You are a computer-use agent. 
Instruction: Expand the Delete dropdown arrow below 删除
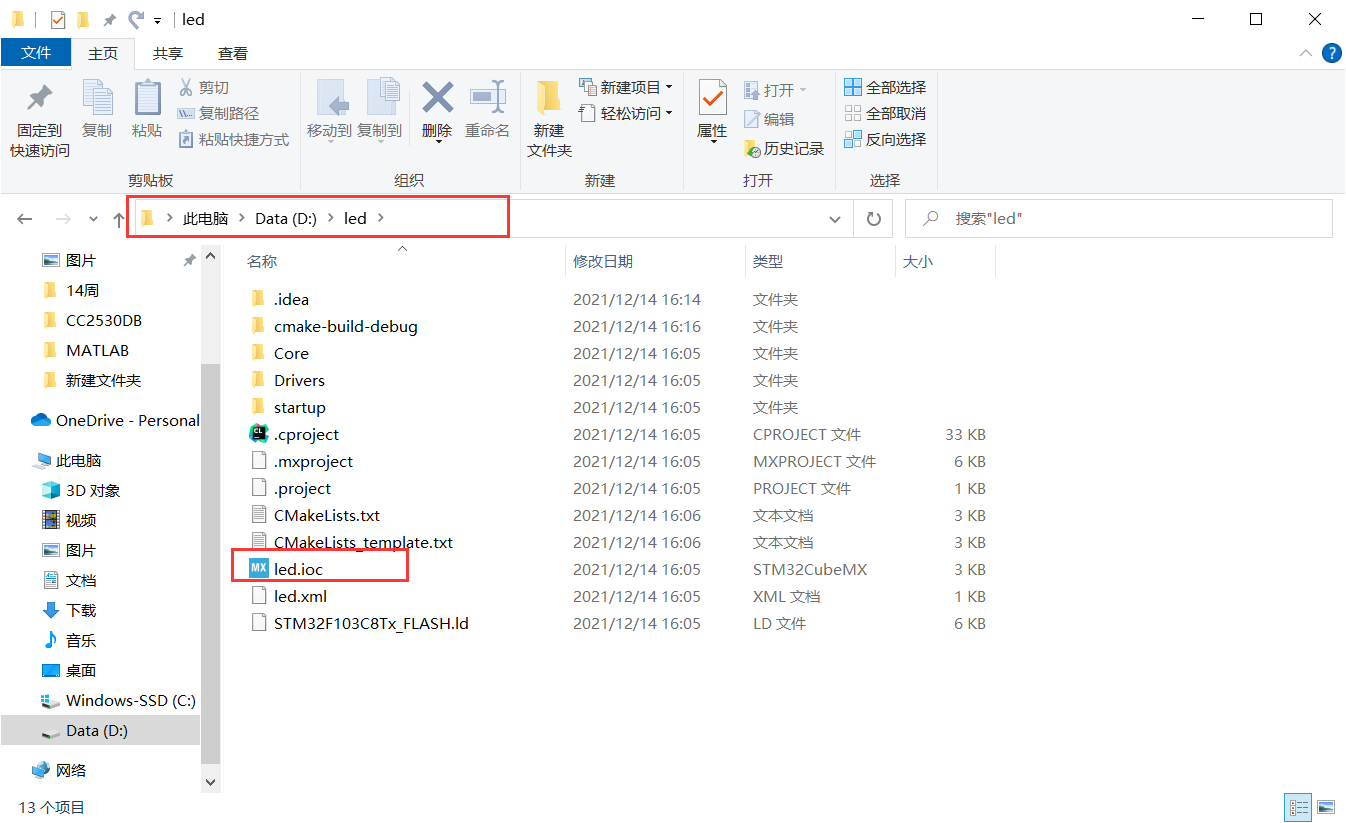[438, 142]
